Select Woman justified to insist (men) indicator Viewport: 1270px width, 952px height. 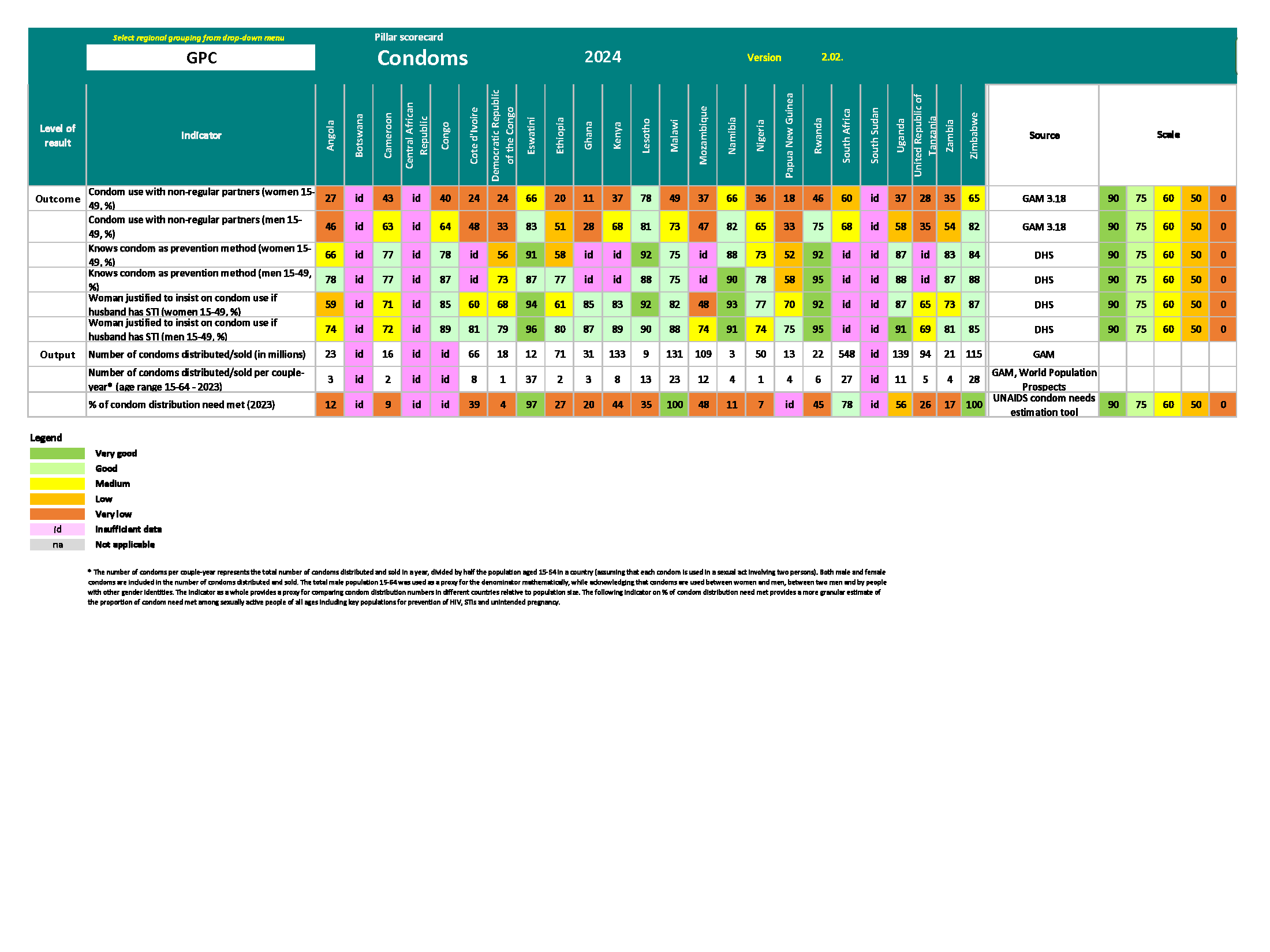click(x=201, y=329)
